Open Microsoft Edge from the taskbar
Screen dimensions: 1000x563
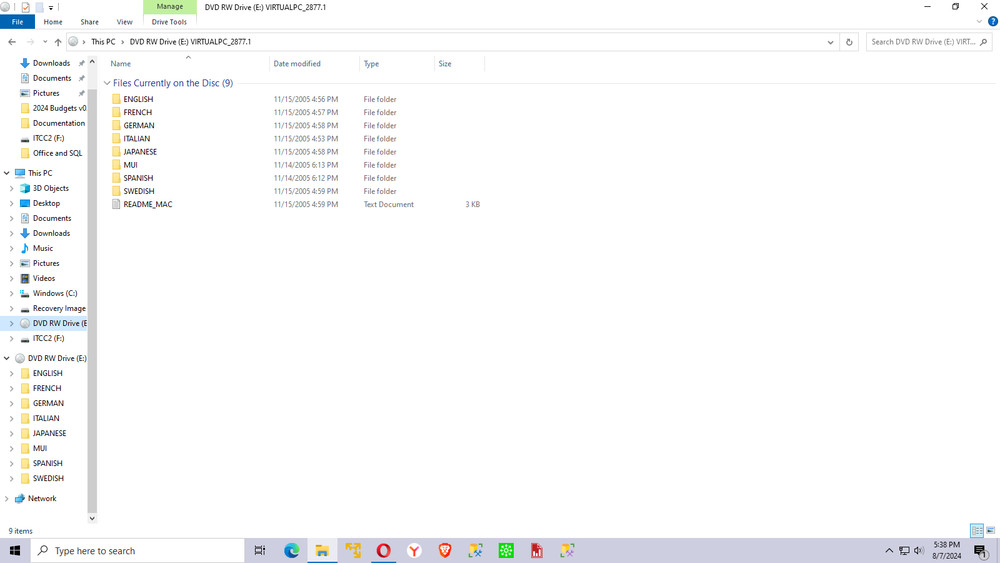click(292, 551)
